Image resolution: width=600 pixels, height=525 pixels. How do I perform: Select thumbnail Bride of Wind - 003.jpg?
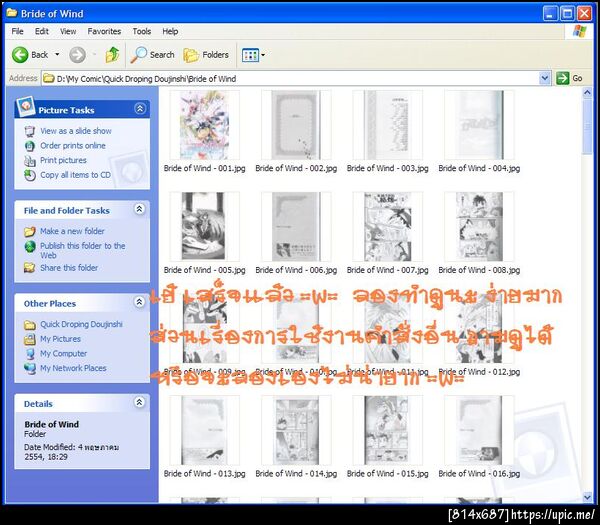[388, 125]
